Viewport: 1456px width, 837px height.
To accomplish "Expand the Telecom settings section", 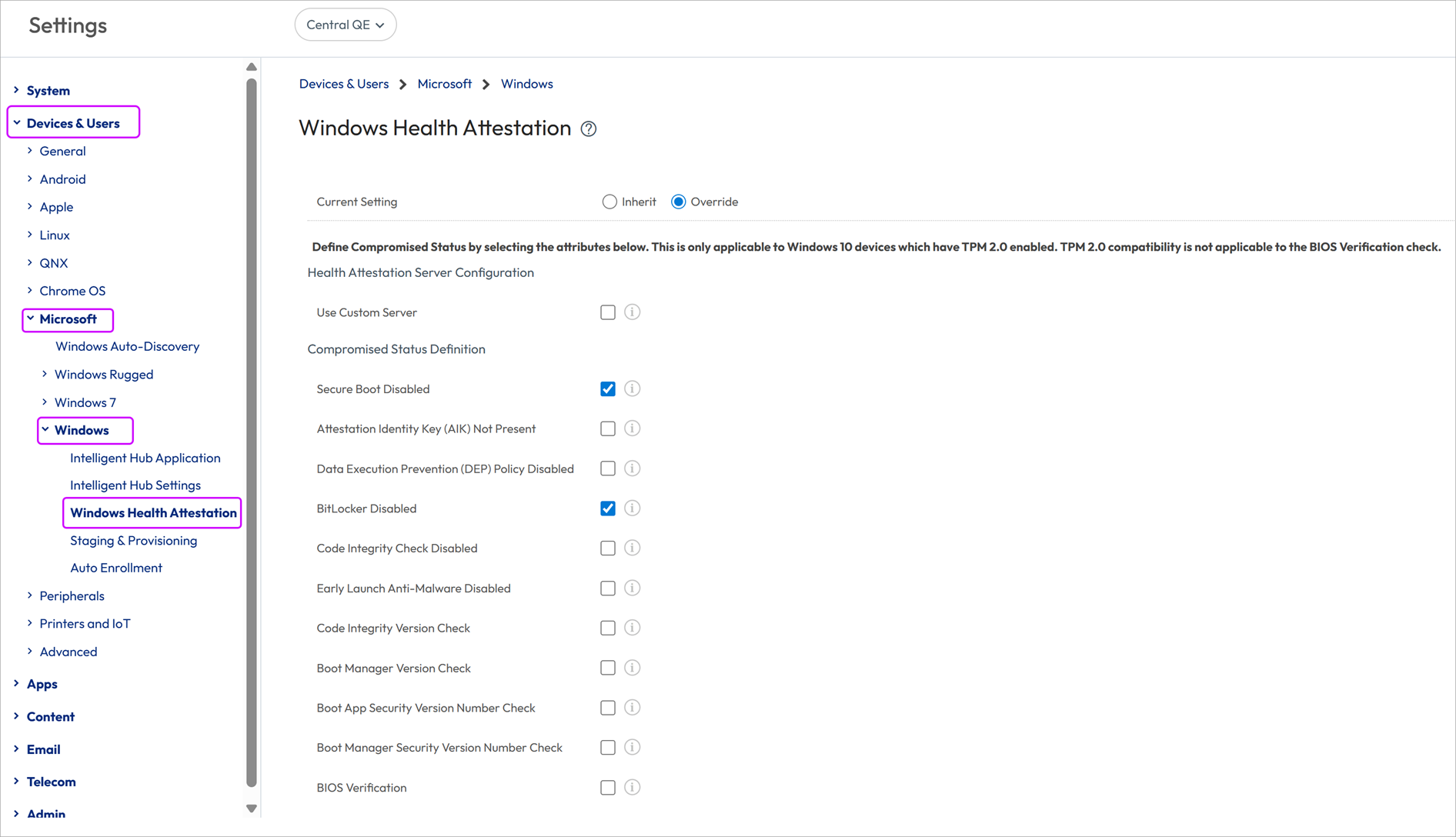I will tap(16, 782).
